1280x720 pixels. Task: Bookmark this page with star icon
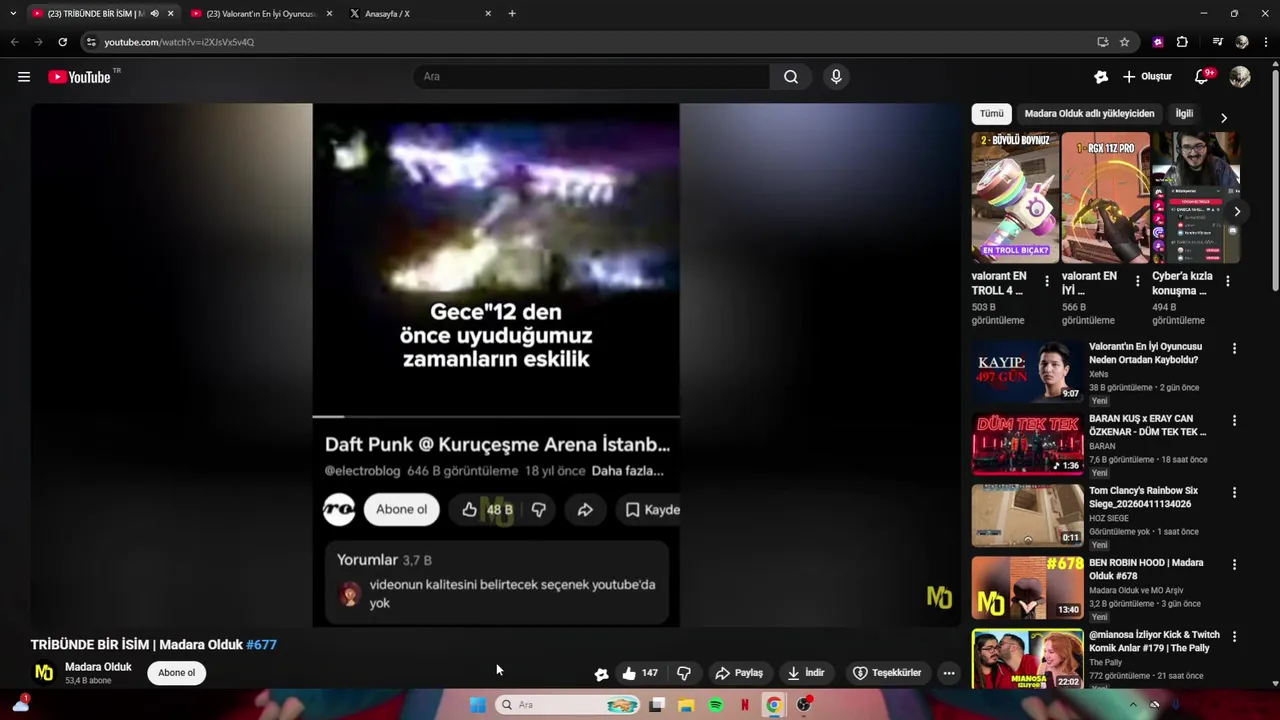click(x=1124, y=42)
